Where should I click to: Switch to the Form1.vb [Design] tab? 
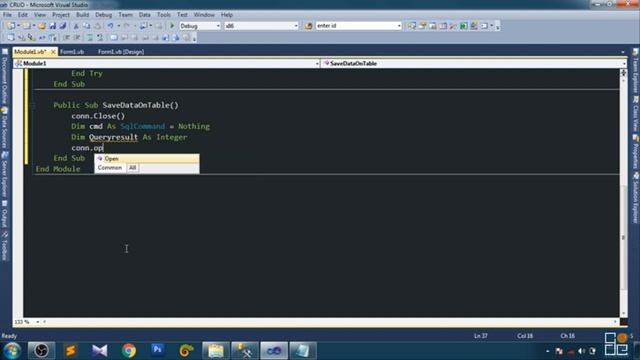coord(121,52)
